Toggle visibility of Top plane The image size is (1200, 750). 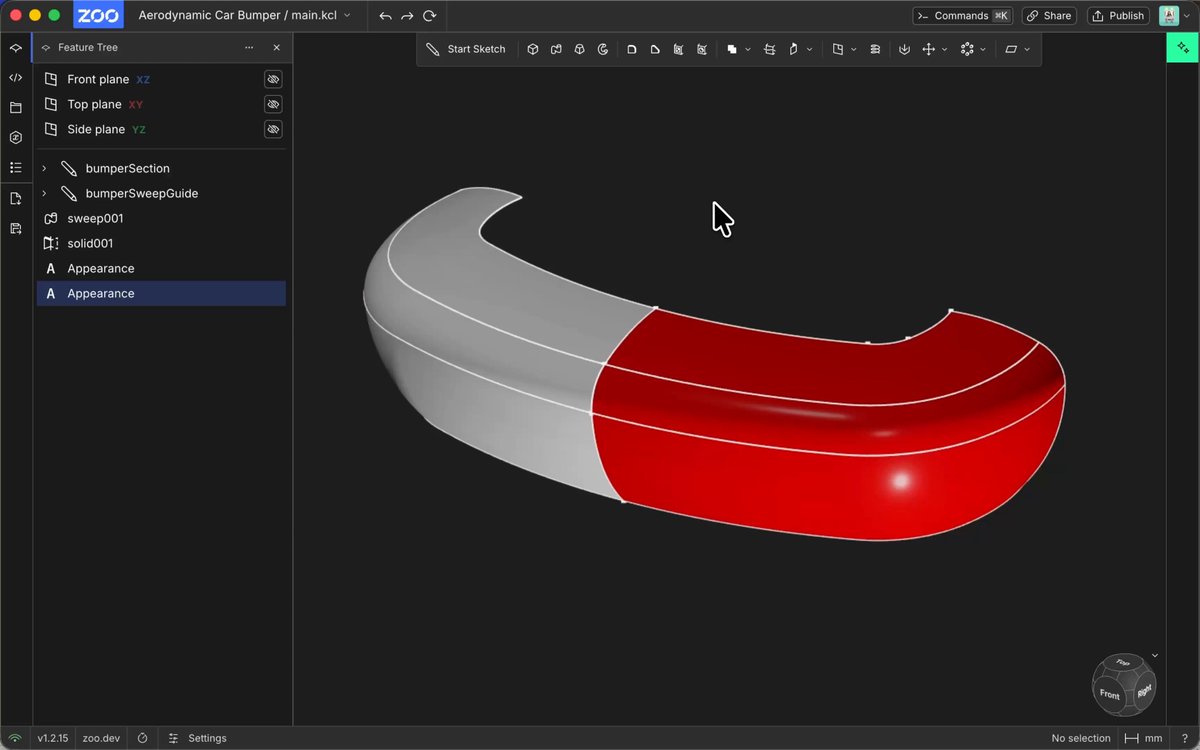coord(273,104)
